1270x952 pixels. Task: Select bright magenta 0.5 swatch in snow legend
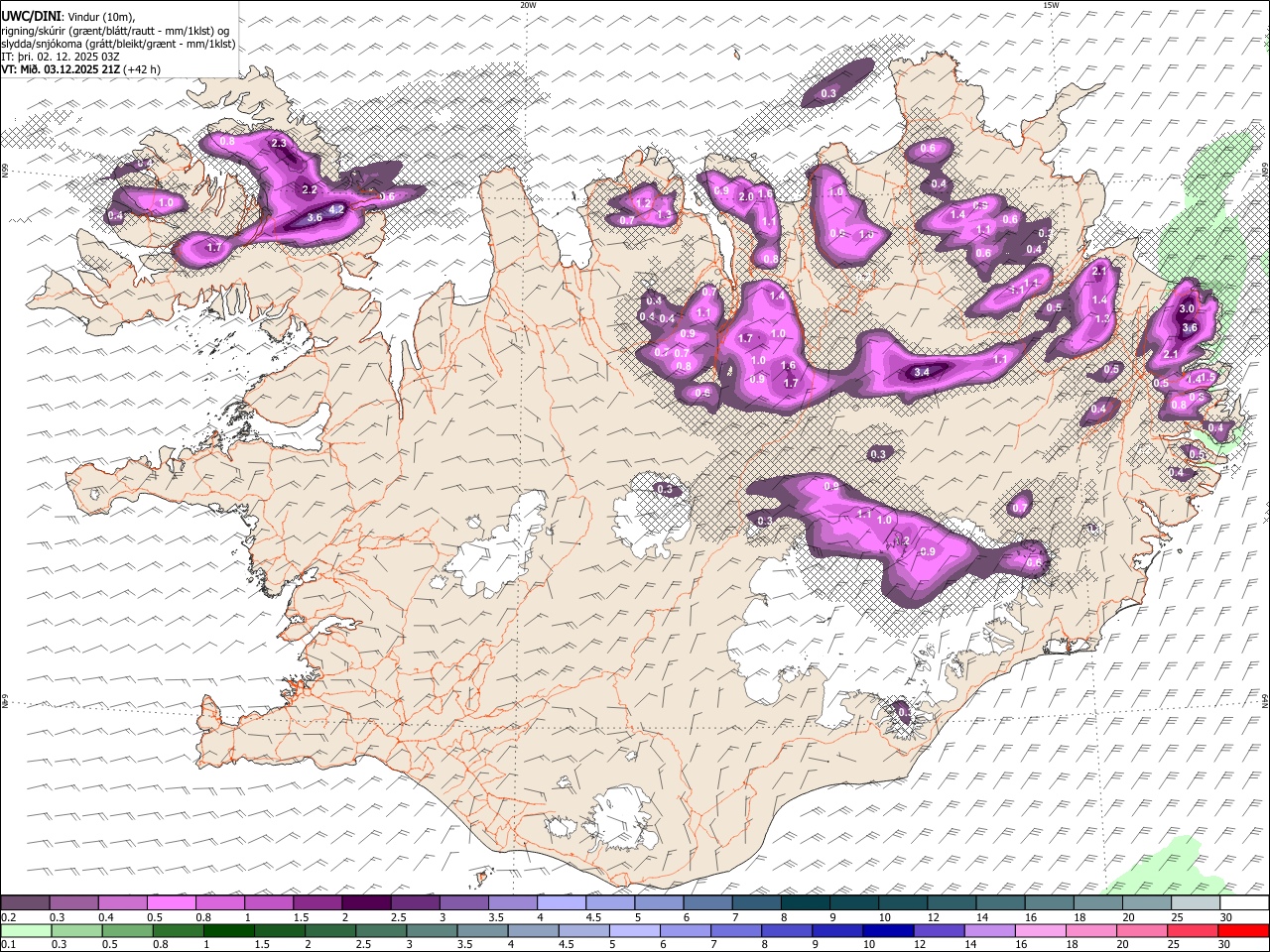(171, 903)
